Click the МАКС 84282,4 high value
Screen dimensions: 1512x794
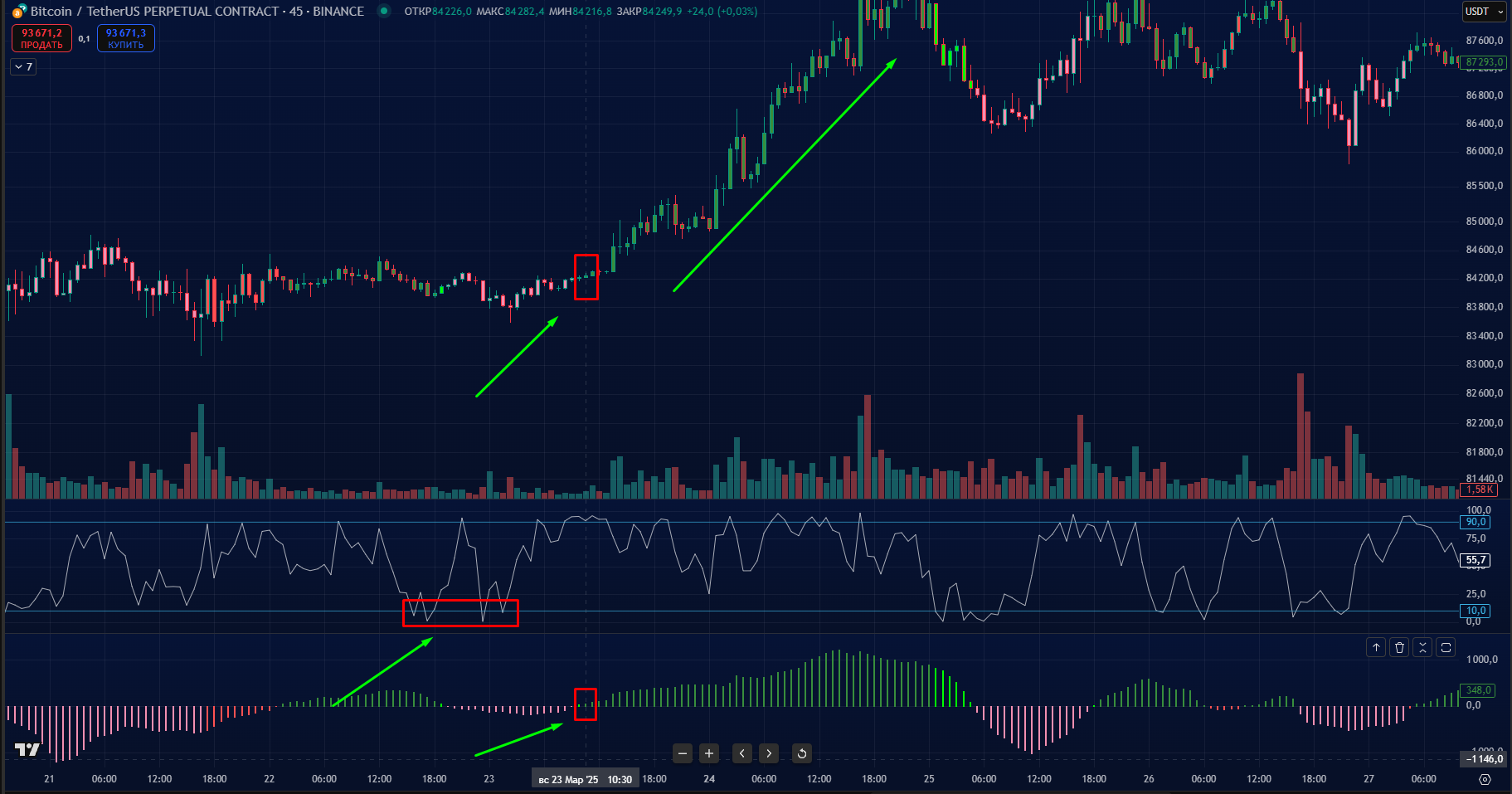click(x=510, y=12)
